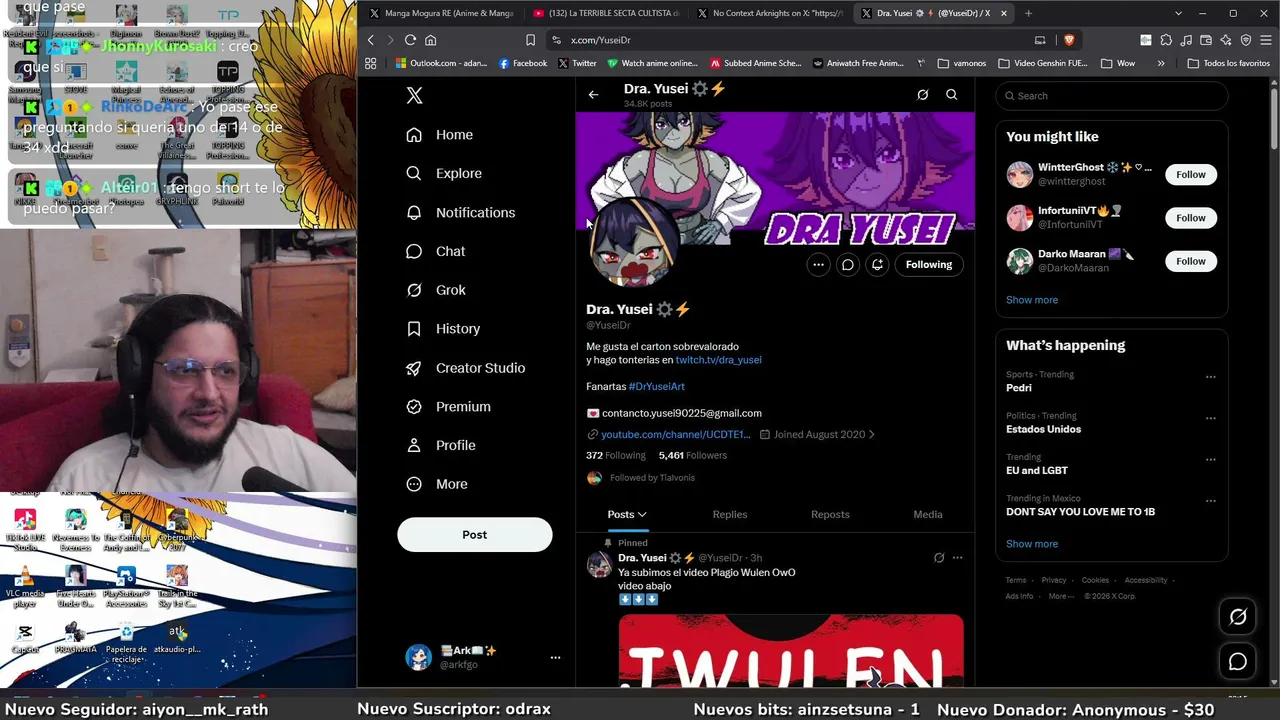Switch to No Context Arknights browser tab
Viewport: 1280px width, 720px height.
point(771,13)
